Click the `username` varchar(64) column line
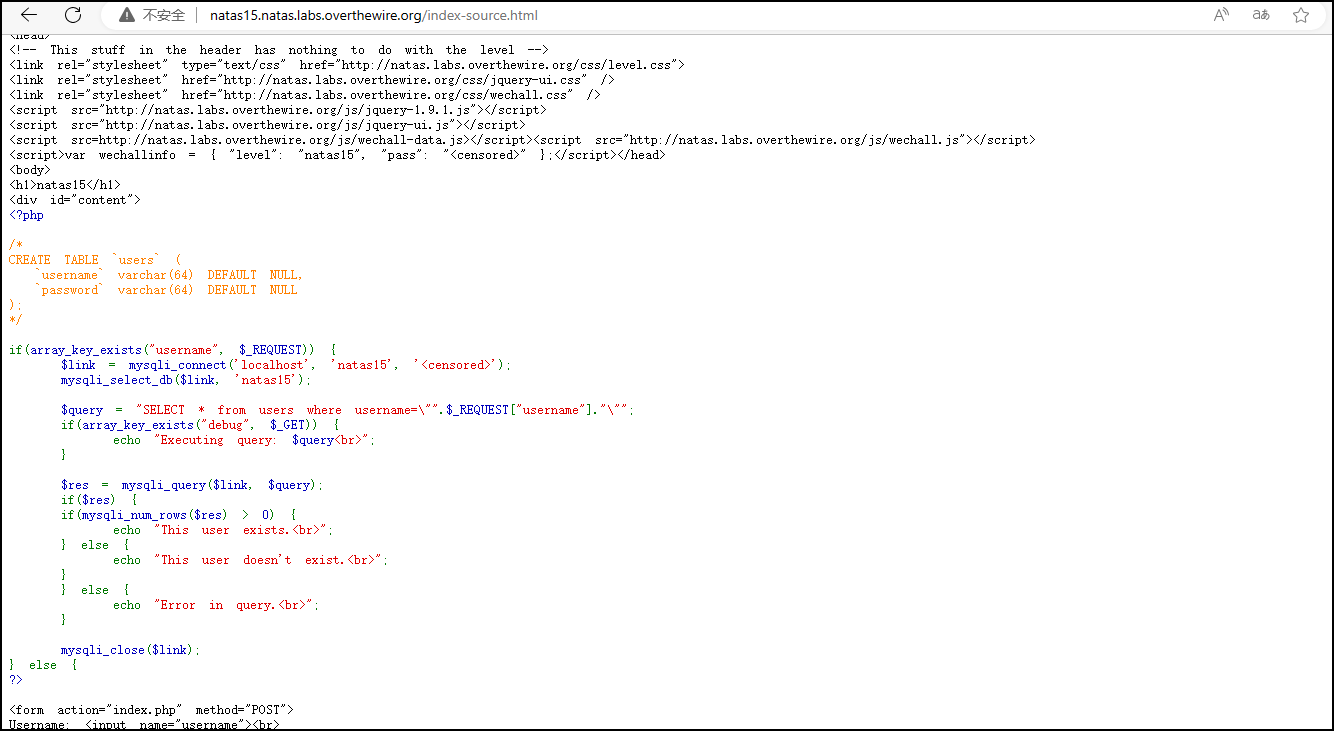Image resolution: width=1334 pixels, height=731 pixels. [169, 275]
